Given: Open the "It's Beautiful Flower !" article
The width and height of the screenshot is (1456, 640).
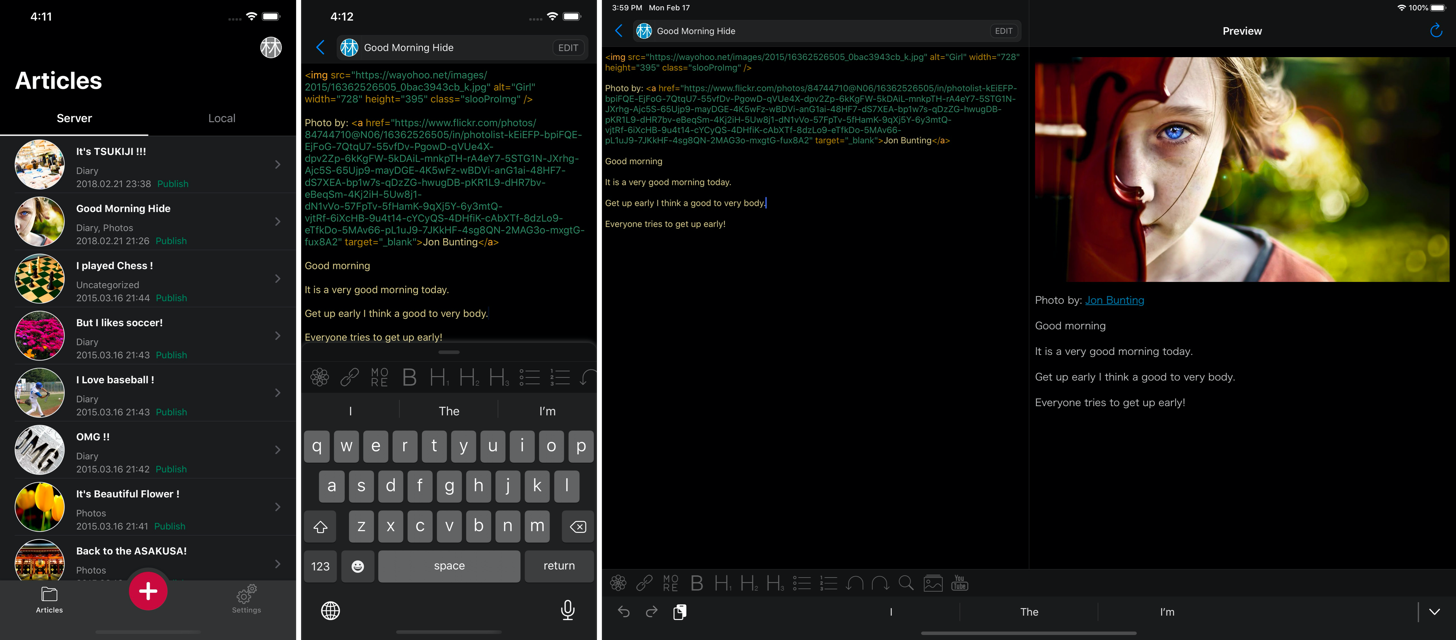Looking at the screenshot, I should [148, 507].
